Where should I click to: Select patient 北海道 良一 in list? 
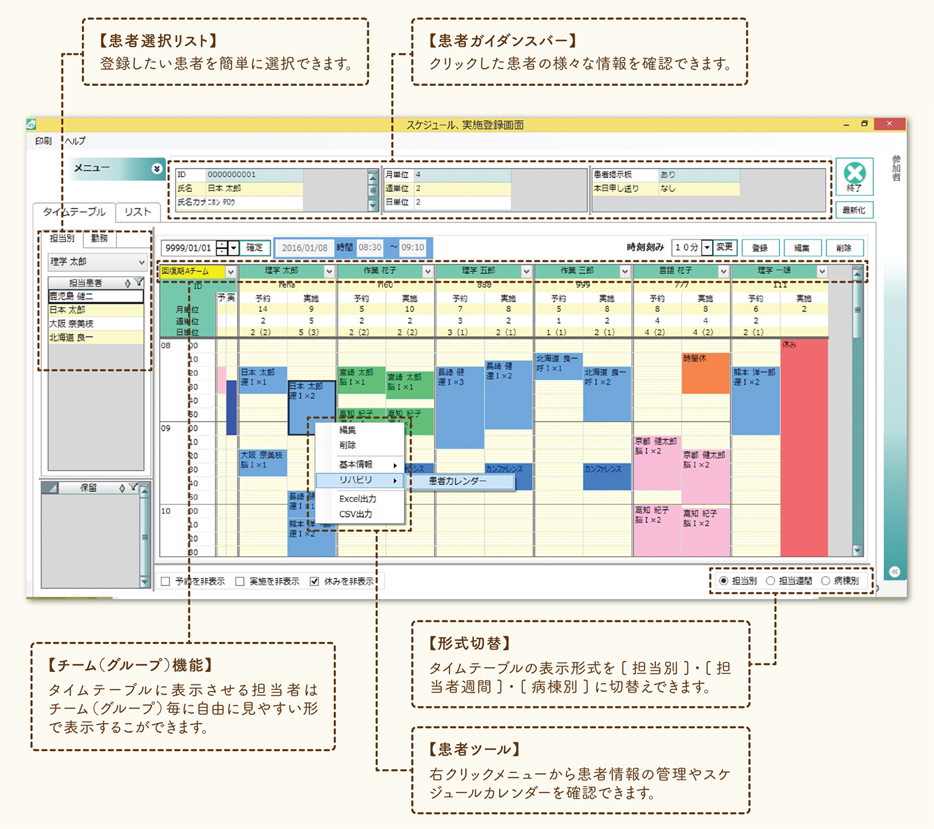(x=96, y=337)
